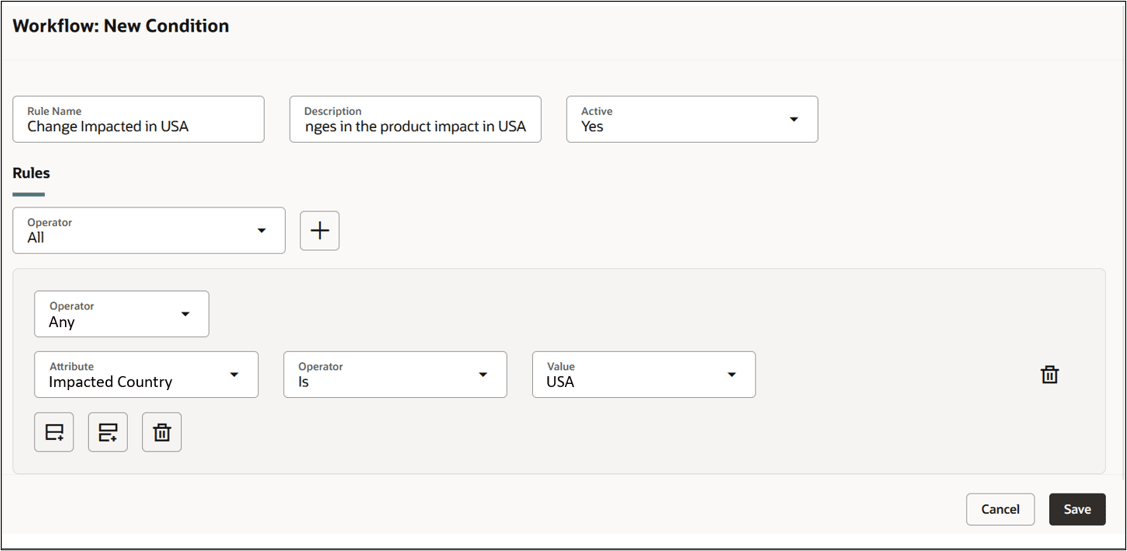Click the chevron arrow in the Attribute field
This screenshot has height=551, width=1127.
point(235,375)
